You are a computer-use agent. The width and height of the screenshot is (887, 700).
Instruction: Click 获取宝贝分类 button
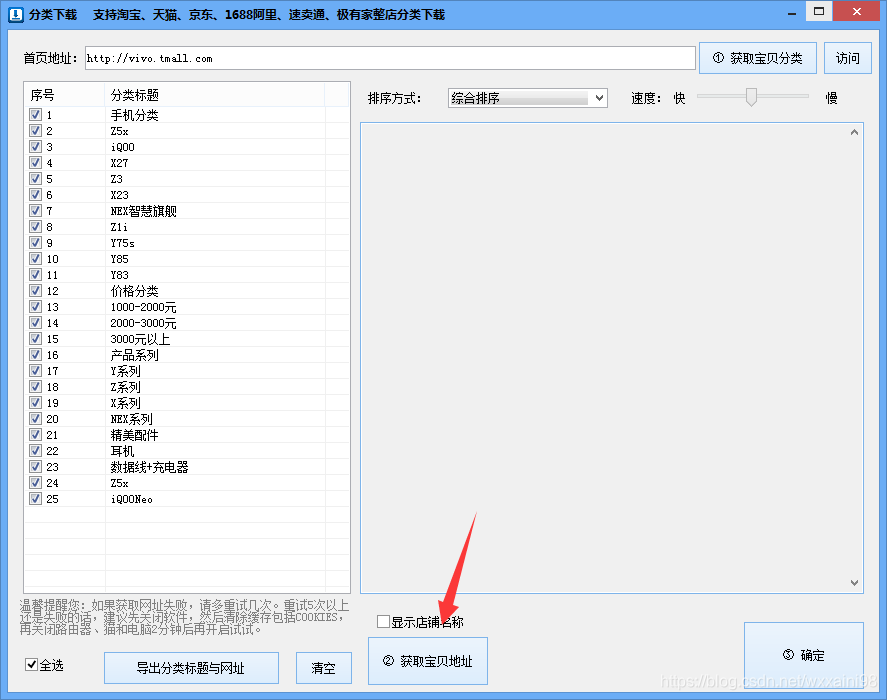757,58
